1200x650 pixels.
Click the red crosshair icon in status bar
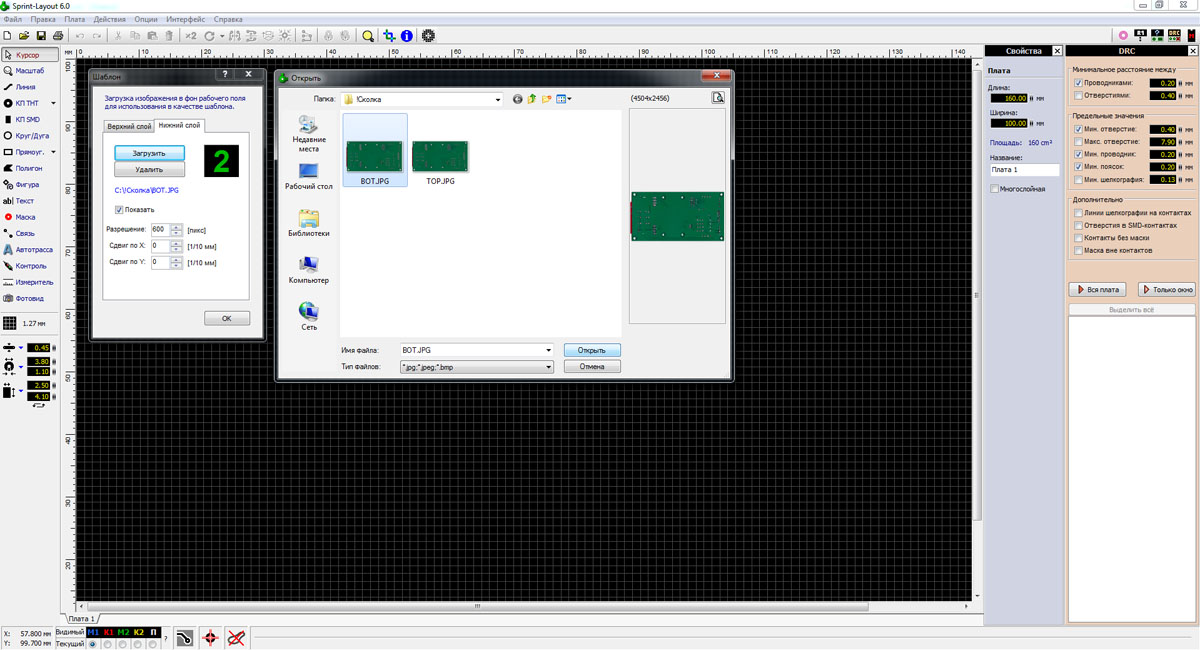click(x=210, y=637)
